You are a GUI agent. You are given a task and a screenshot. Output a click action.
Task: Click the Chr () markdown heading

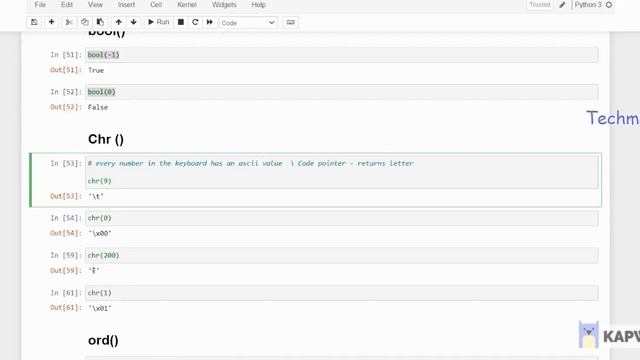(106, 139)
